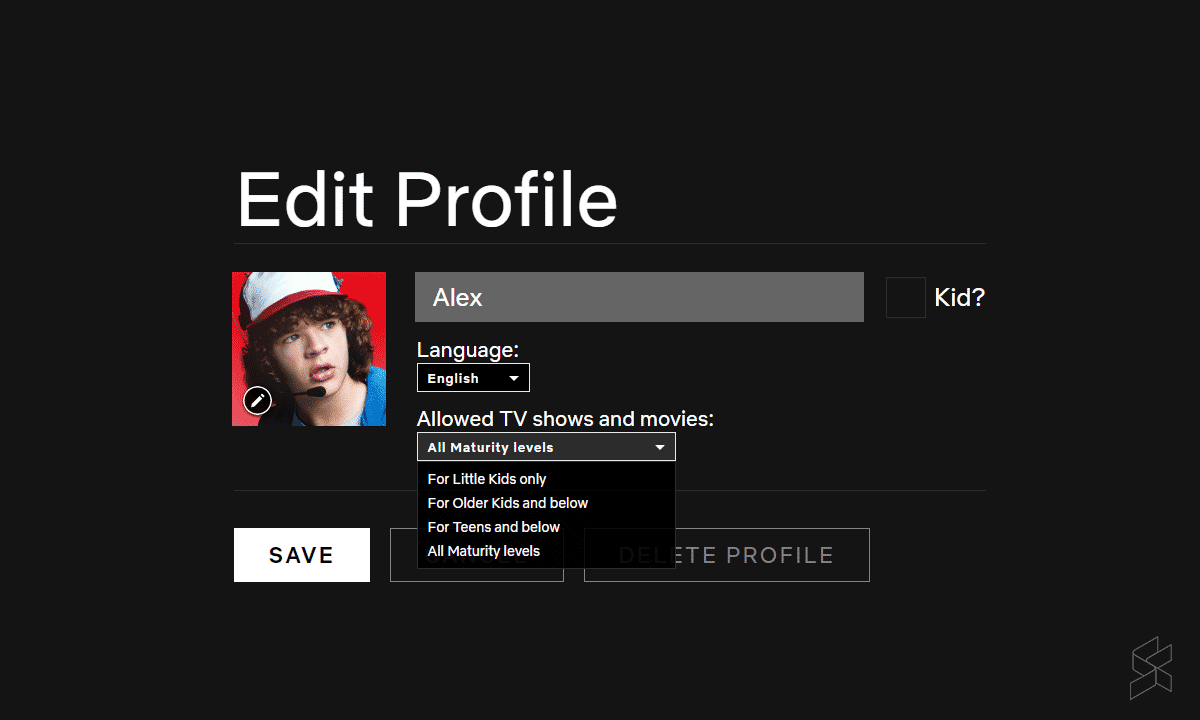This screenshot has height=720, width=1200.
Task: Click the maturity level dropdown caret arrow
Action: coord(660,448)
